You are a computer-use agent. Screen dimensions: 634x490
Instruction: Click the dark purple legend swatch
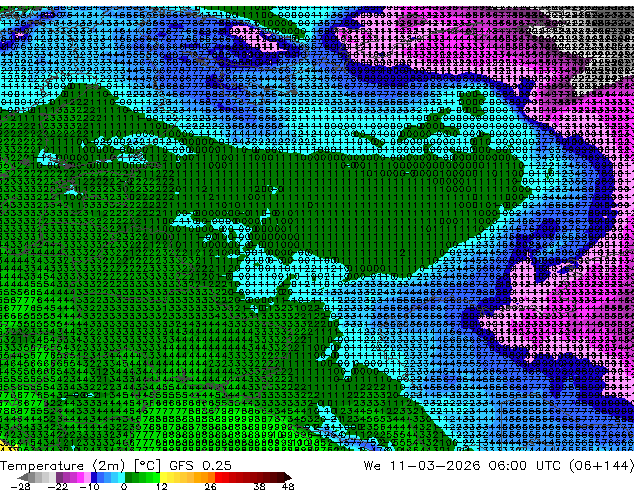(59, 477)
